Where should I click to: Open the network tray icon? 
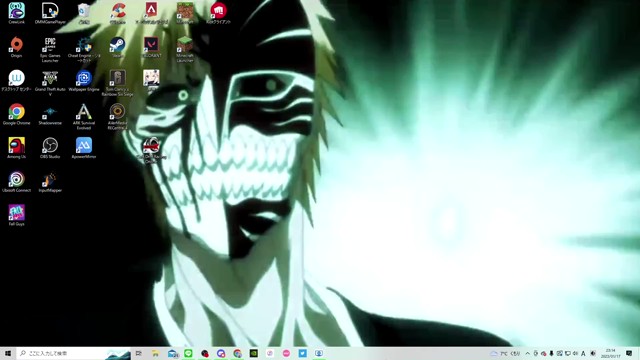(x=567, y=353)
